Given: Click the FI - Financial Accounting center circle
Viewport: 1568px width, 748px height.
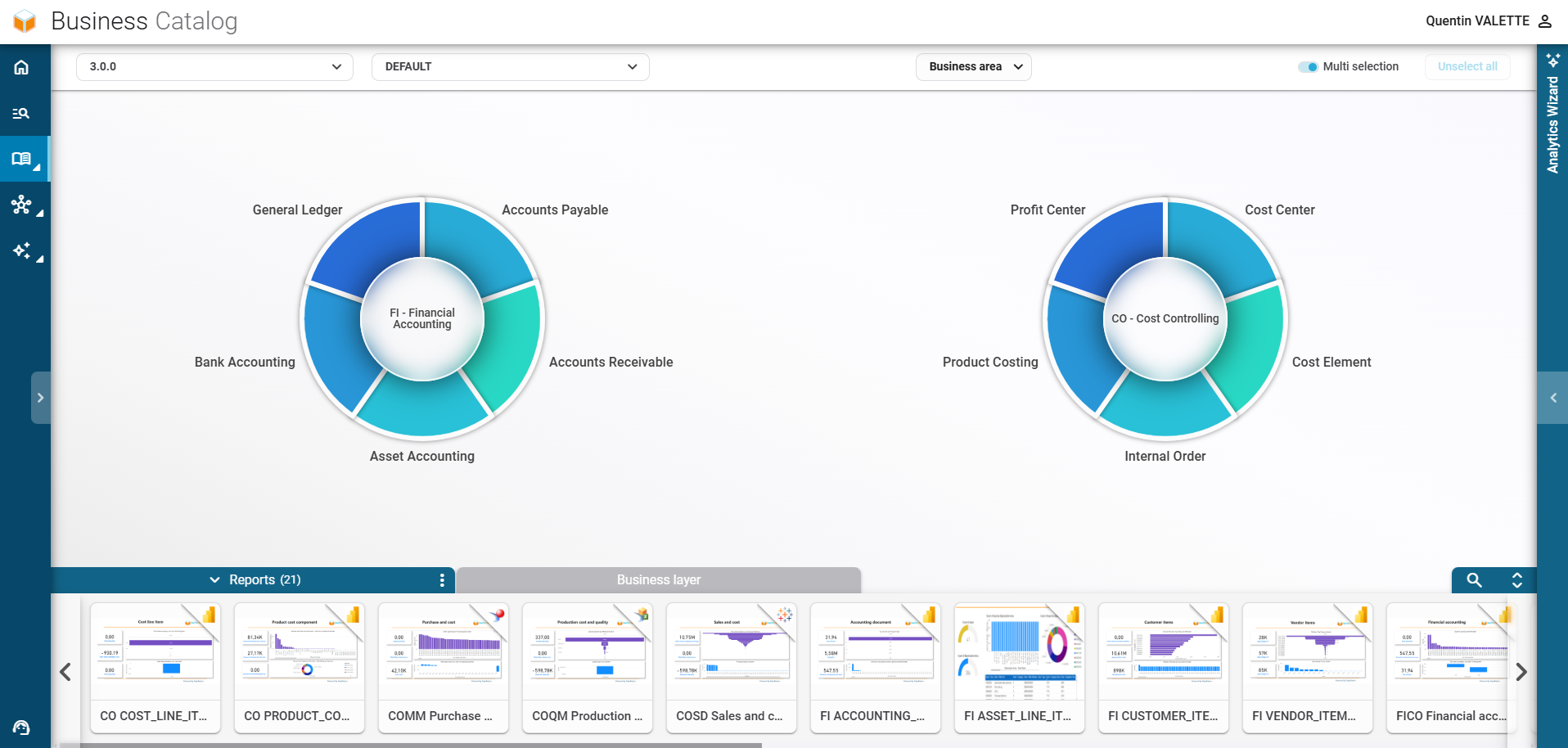Looking at the screenshot, I should click(422, 319).
